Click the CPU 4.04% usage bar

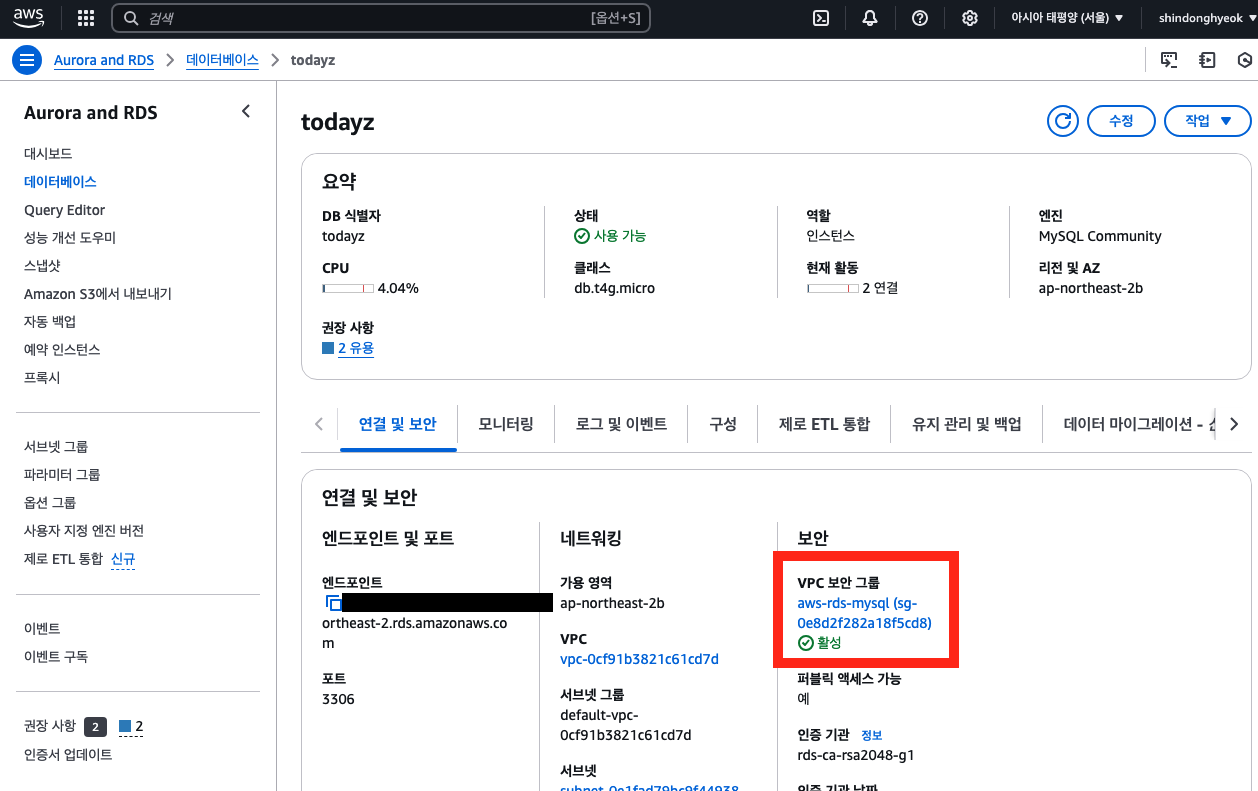(x=348, y=288)
